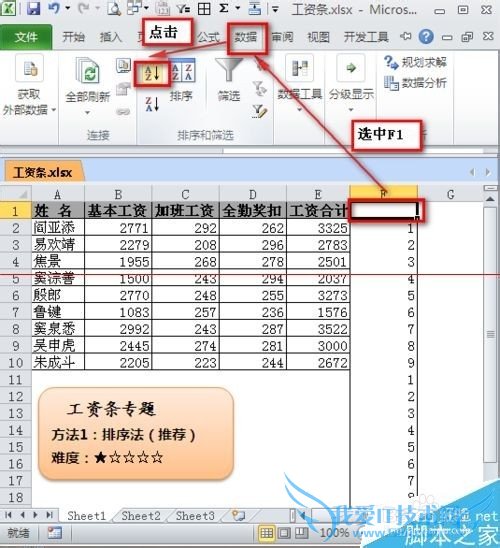Click cell containing 阎亚添

[x=58, y=228]
